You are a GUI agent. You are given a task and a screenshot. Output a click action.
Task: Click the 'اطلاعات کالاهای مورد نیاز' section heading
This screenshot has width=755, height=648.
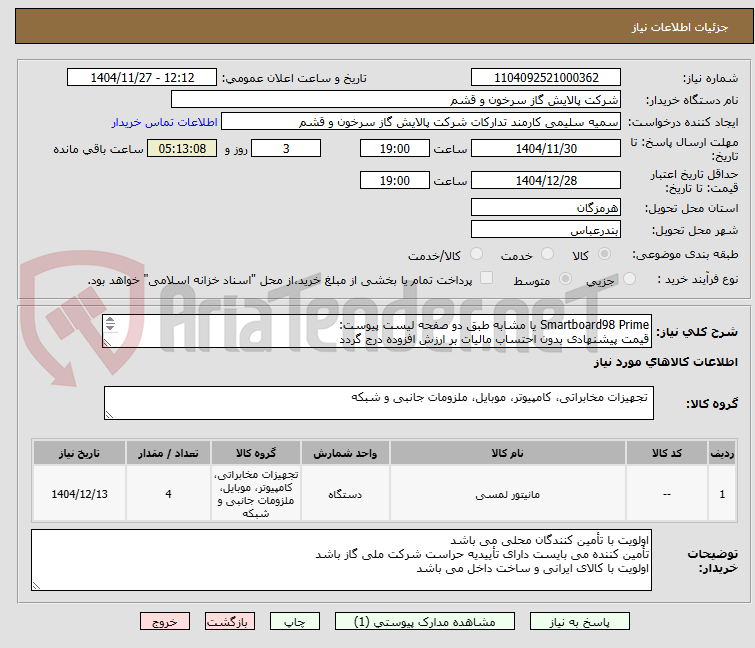(x=665, y=362)
